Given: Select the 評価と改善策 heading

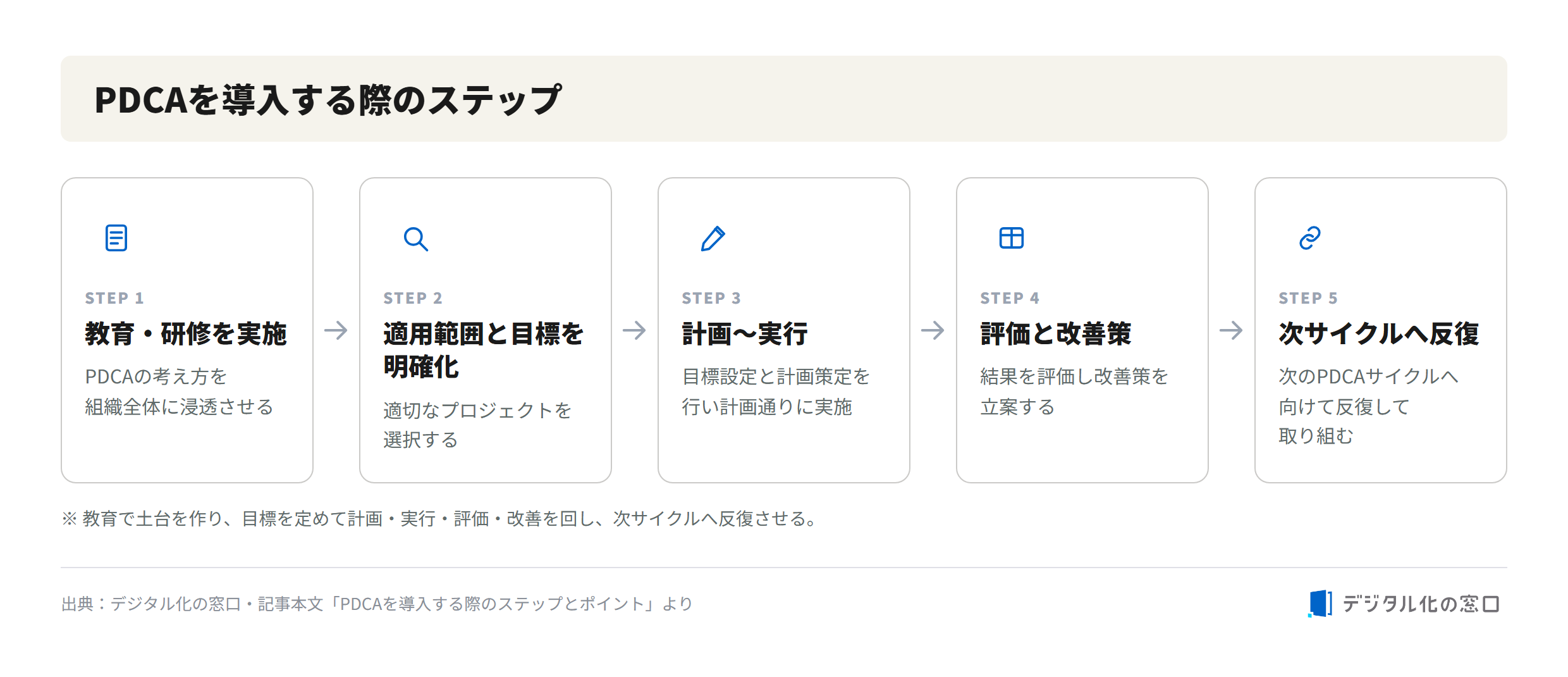Looking at the screenshot, I should coord(1056,333).
